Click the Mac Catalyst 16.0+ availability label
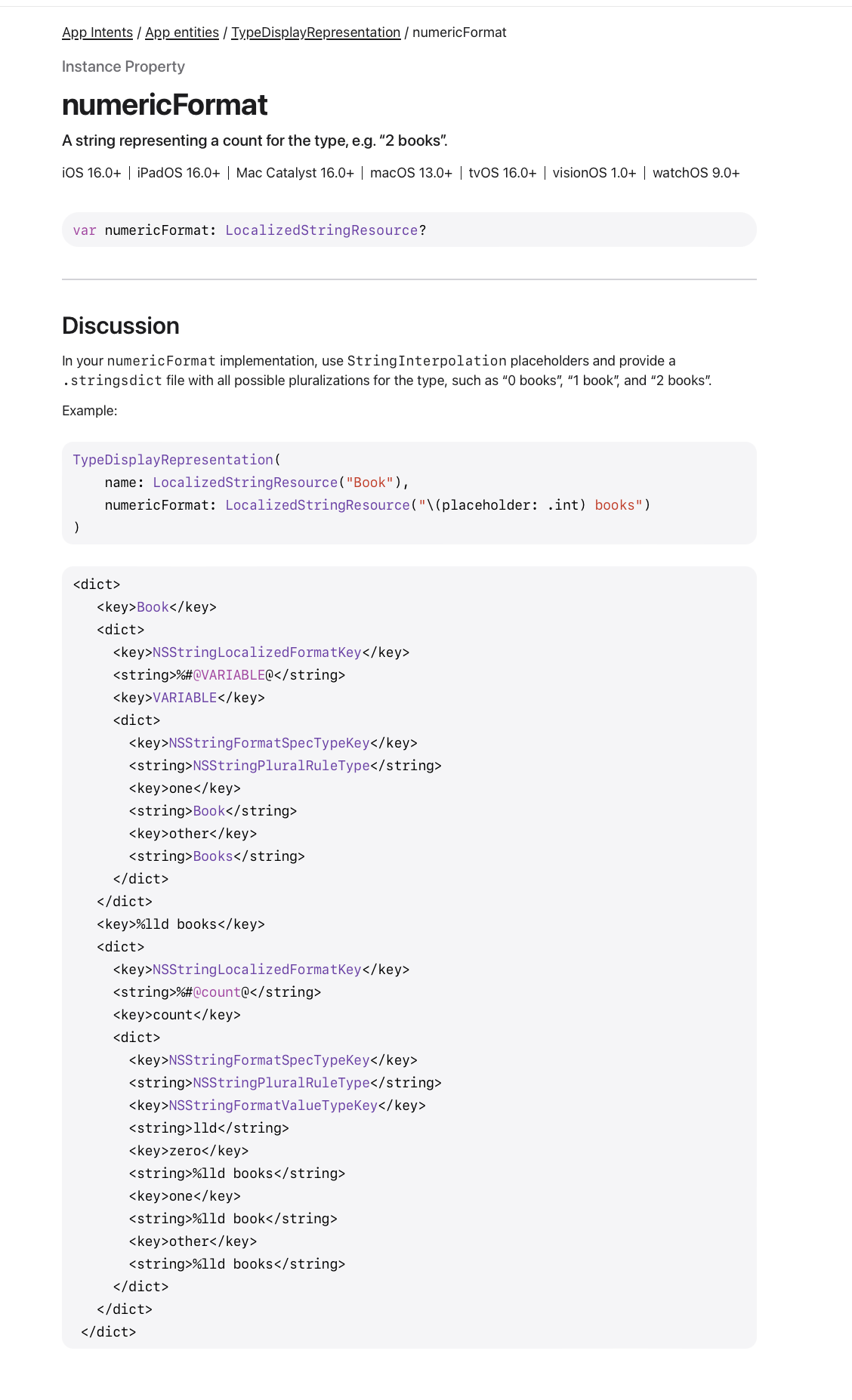Screen dimensions: 852x1400 click(x=295, y=173)
